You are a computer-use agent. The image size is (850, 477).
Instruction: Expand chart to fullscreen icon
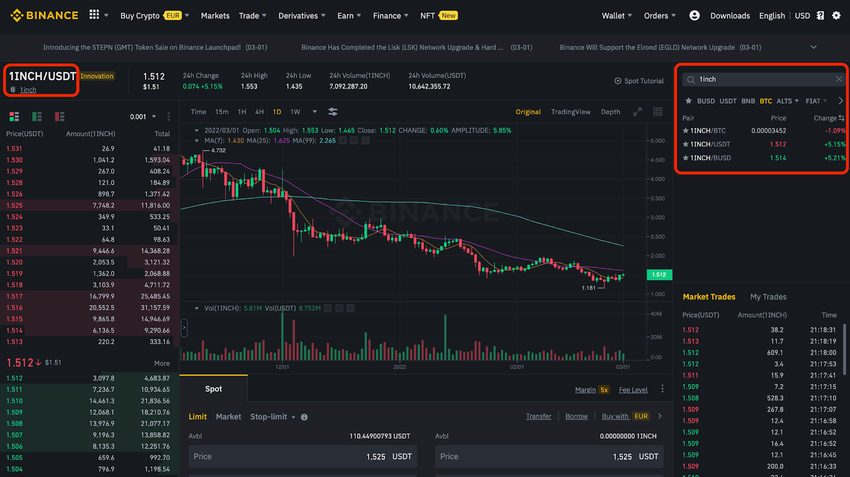[638, 112]
